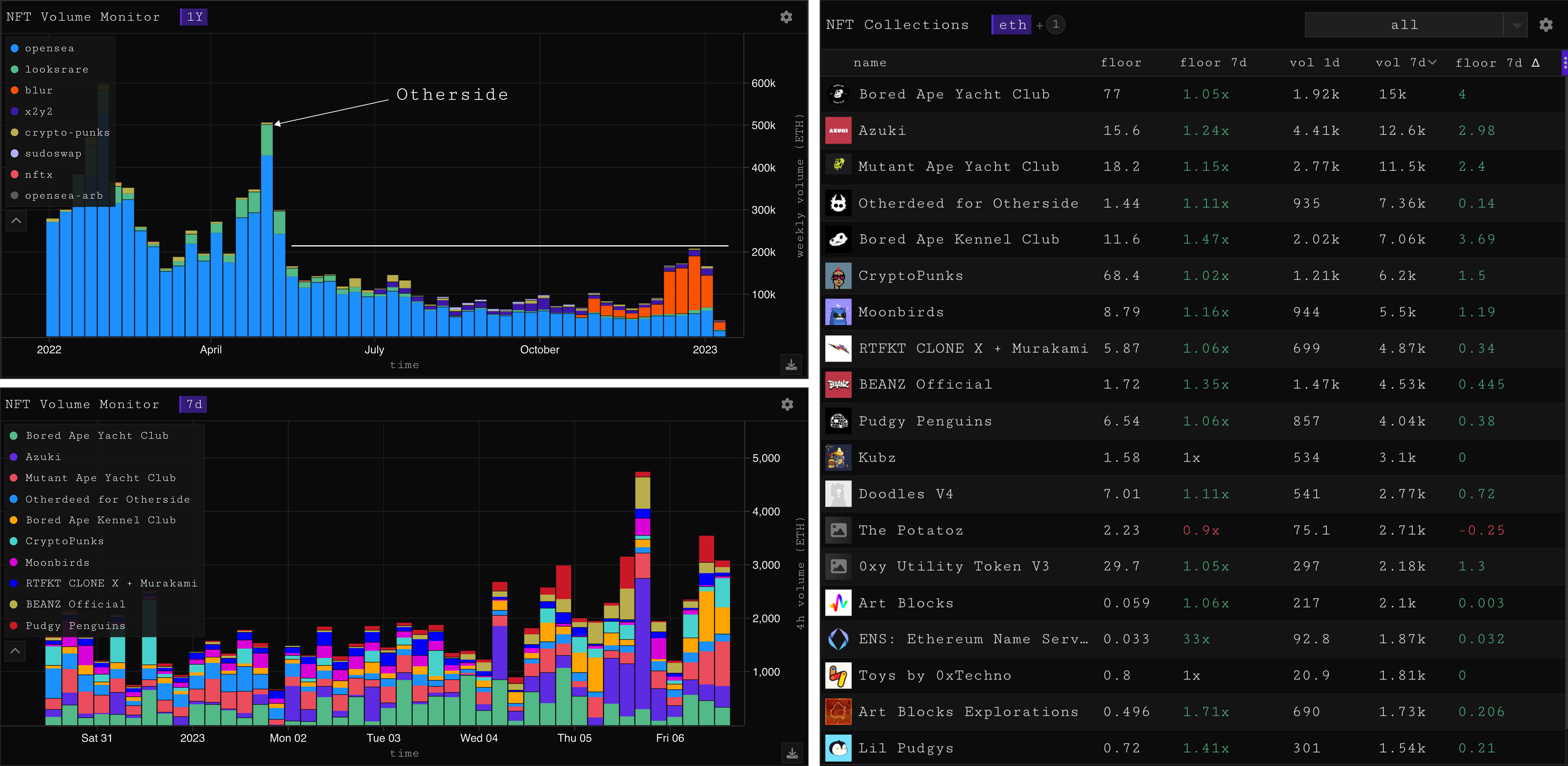1568x766 pixels.
Task: Click the Azuki collection logo
Action: coord(838,131)
